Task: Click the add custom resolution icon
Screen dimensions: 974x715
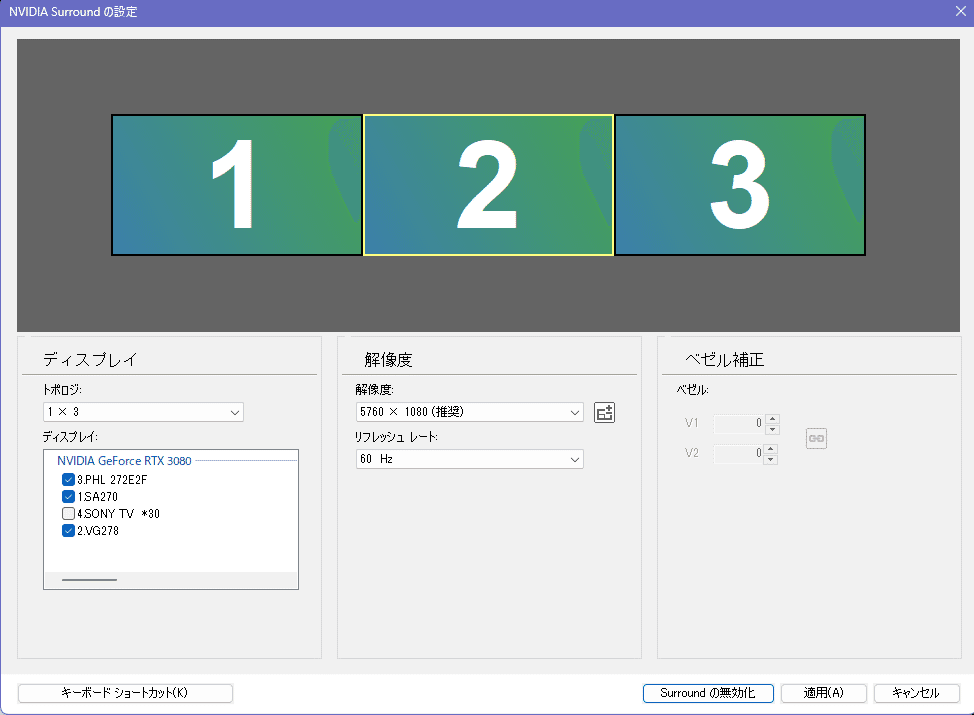Action: (604, 412)
